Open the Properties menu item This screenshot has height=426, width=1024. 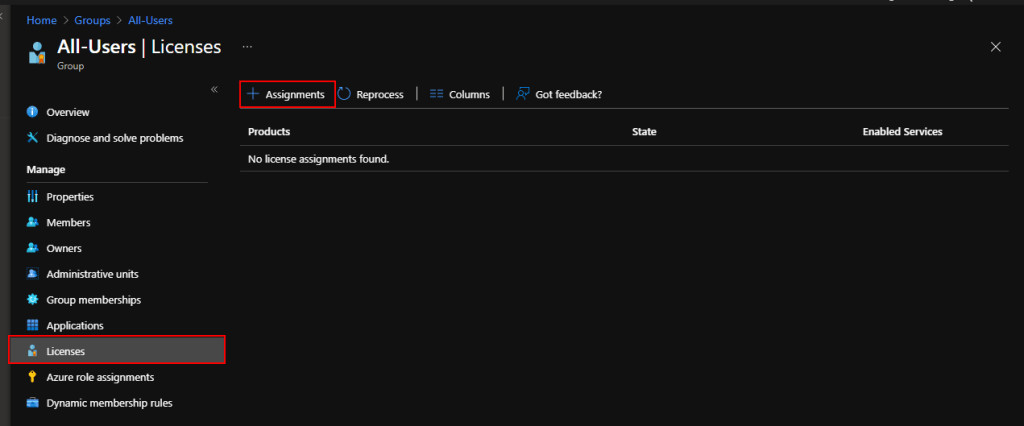click(70, 197)
